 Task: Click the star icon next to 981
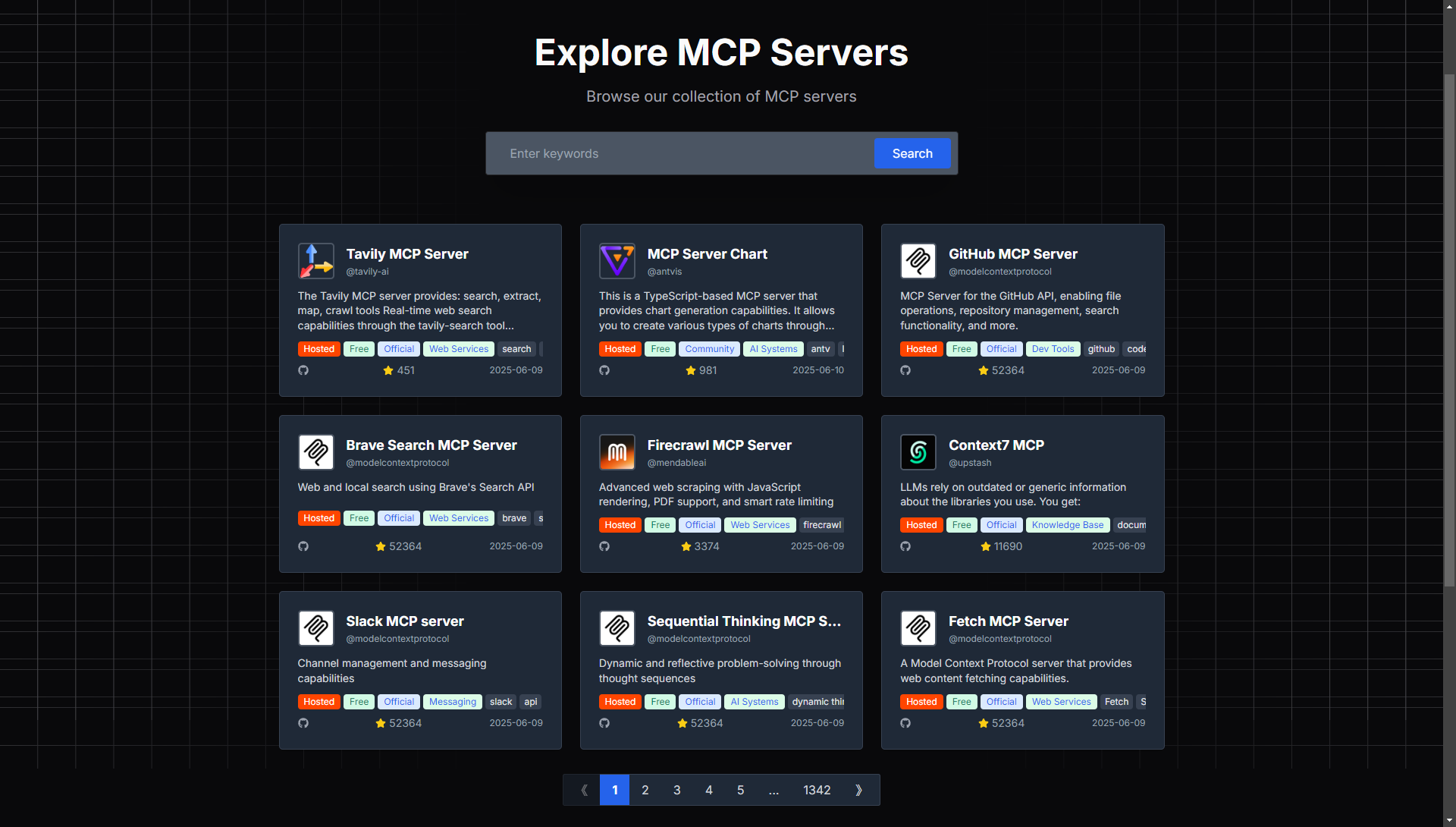pos(691,370)
